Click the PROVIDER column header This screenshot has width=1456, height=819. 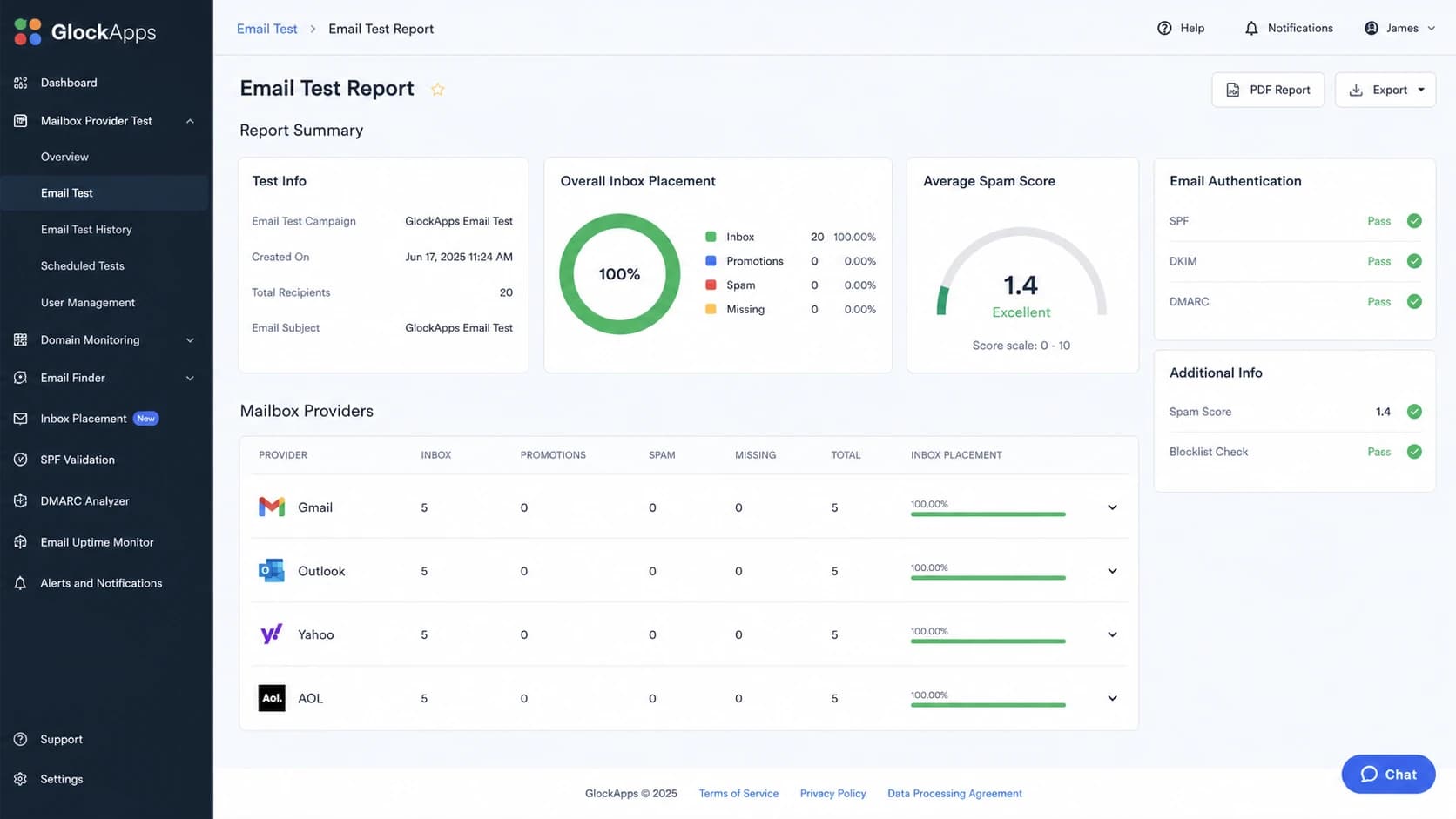283,455
